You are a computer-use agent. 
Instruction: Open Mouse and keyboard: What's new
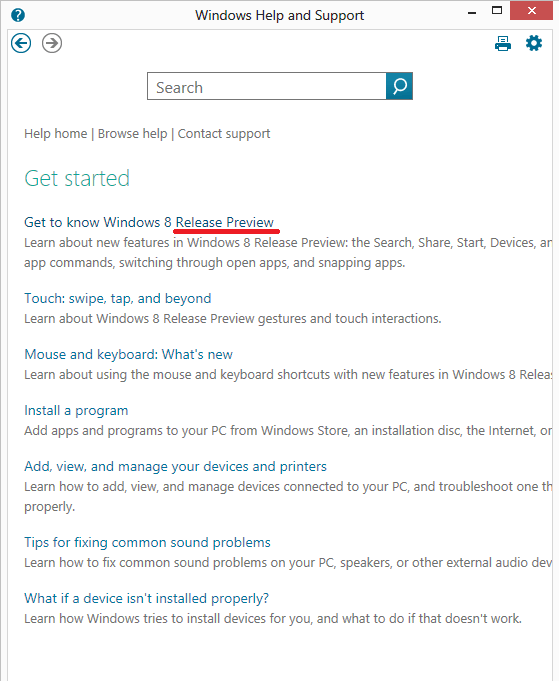coord(129,354)
